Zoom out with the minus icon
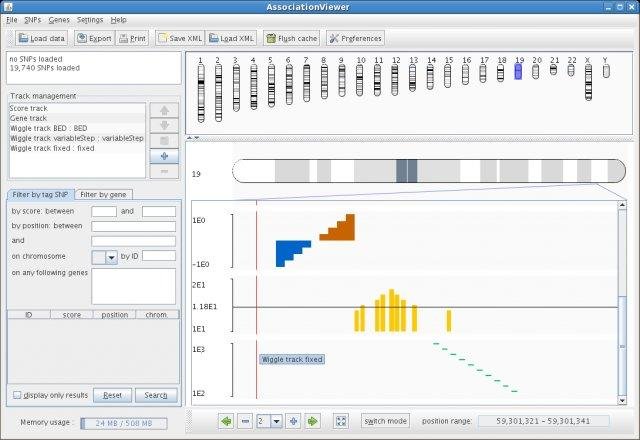This screenshot has height=440, width=640. (245, 421)
